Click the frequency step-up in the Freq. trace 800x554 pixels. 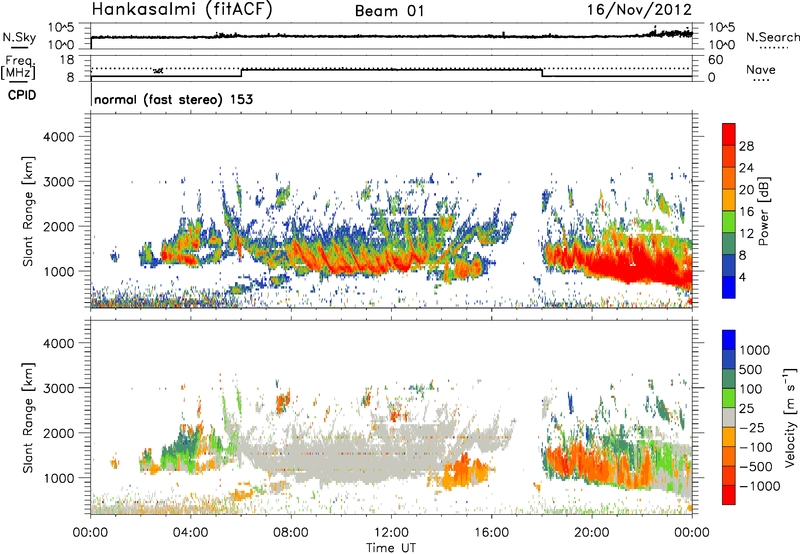241,73
